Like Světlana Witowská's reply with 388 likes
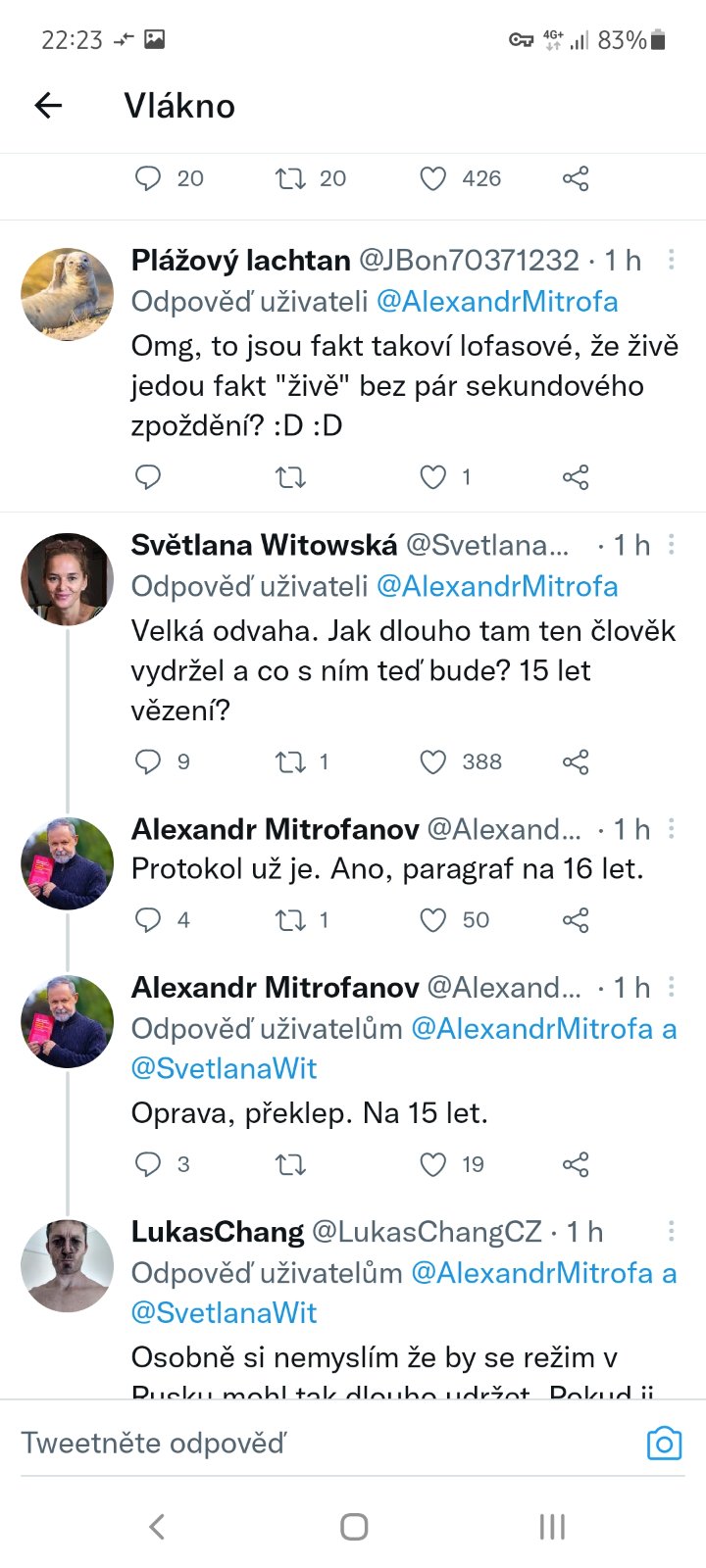The width and height of the screenshot is (706, 1568). click(x=432, y=761)
